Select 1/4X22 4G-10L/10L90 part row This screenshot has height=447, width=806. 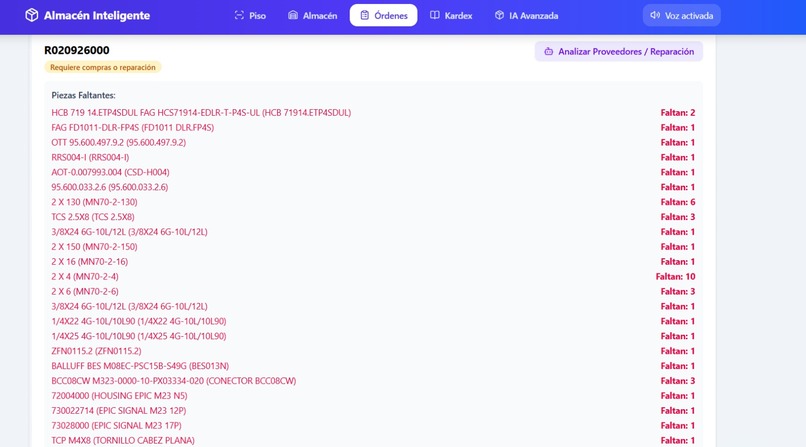pyautogui.click(x=373, y=321)
